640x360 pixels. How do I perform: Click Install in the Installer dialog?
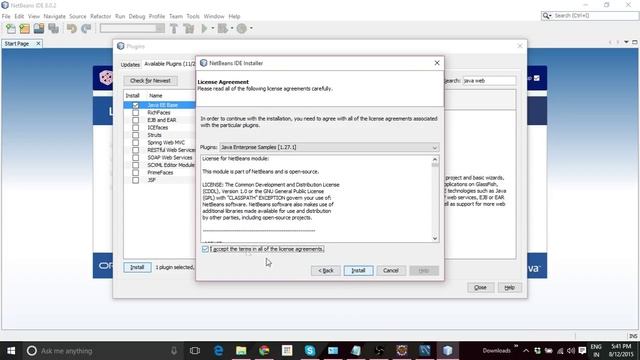[358, 271]
